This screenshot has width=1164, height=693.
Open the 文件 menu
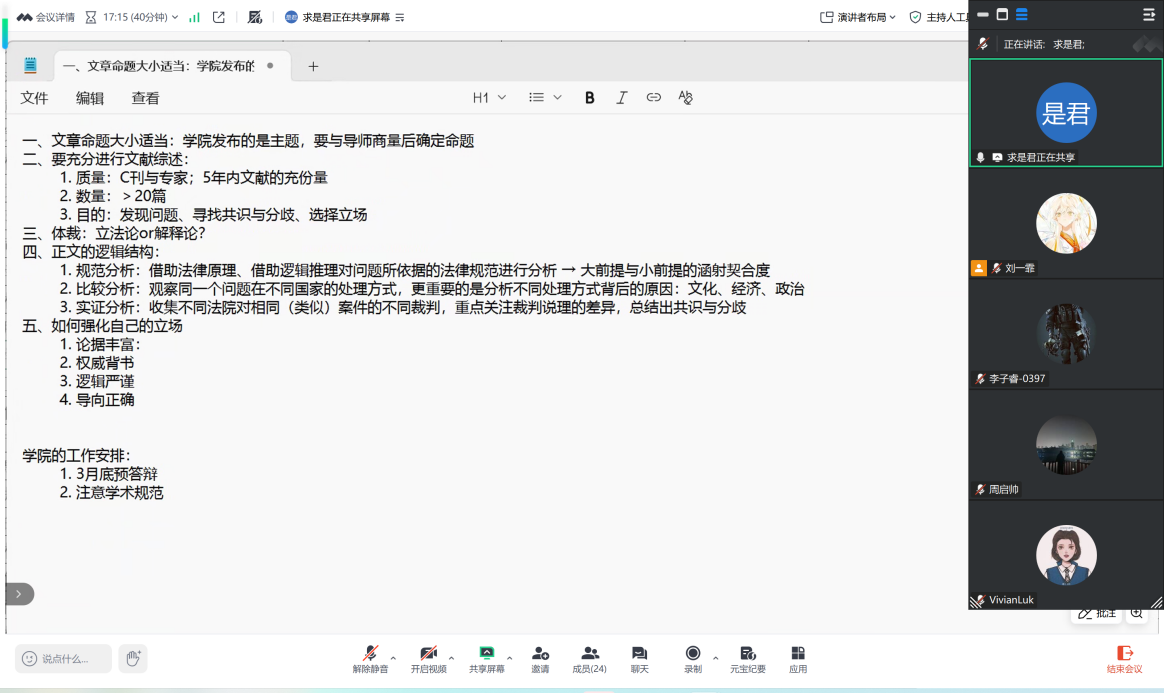34,98
